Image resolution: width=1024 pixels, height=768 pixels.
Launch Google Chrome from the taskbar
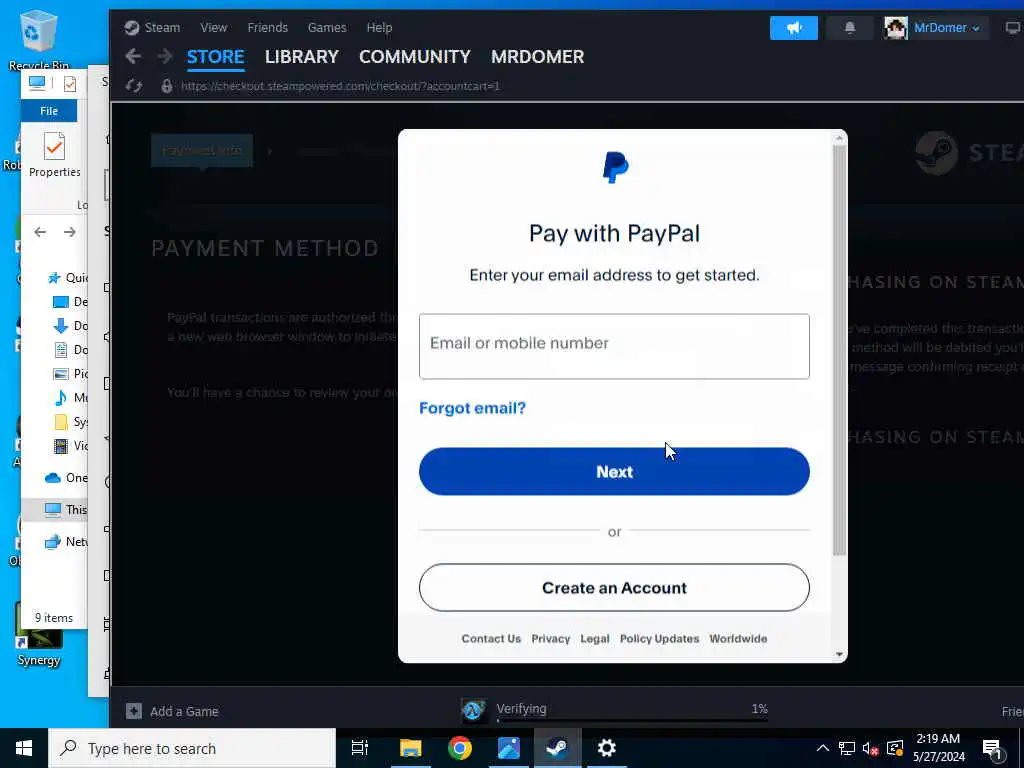pyautogui.click(x=460, y=748)
